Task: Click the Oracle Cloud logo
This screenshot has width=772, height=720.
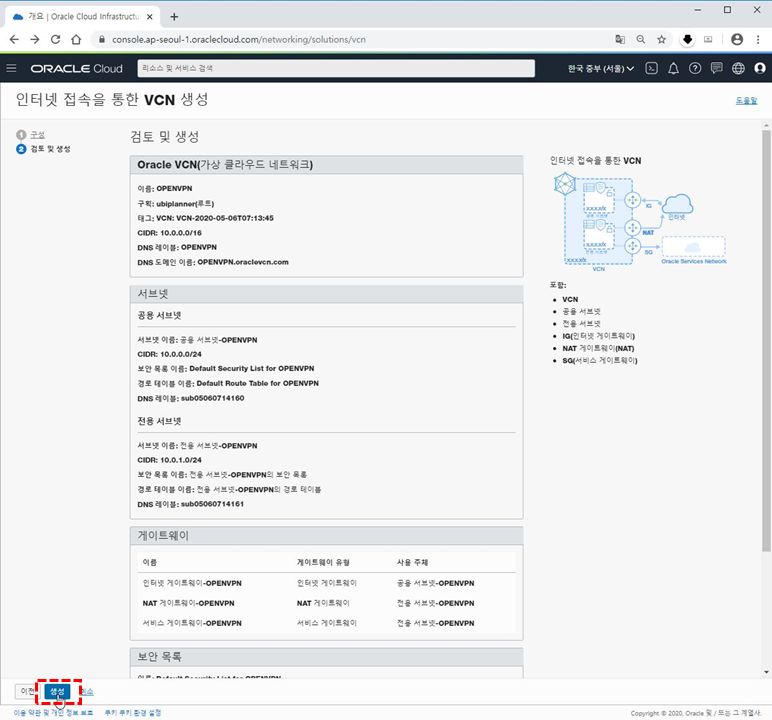Action: (76, 68)
